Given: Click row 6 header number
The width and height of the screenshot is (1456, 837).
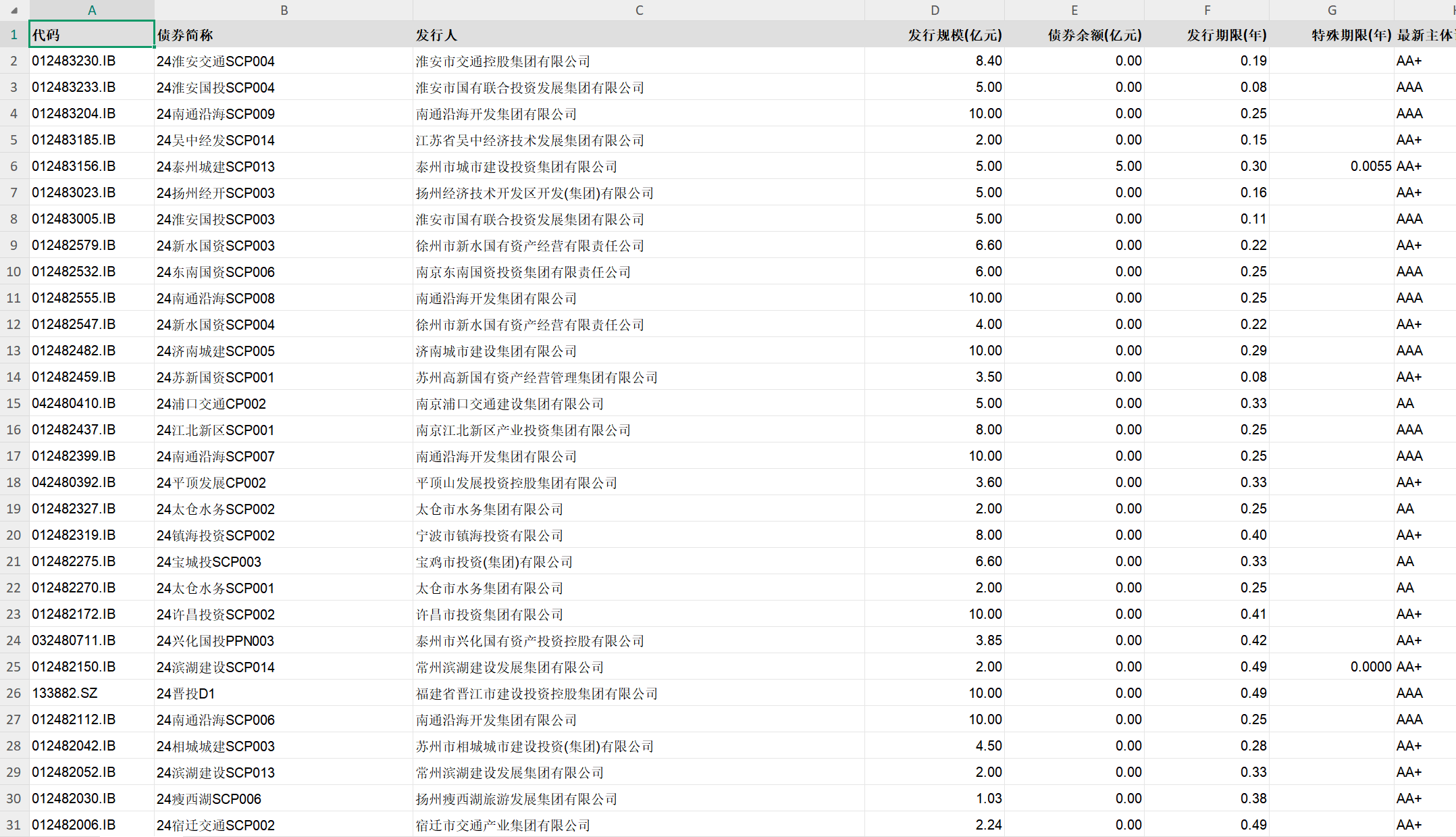Looking at the screenshot, I should tap(14, 166).
